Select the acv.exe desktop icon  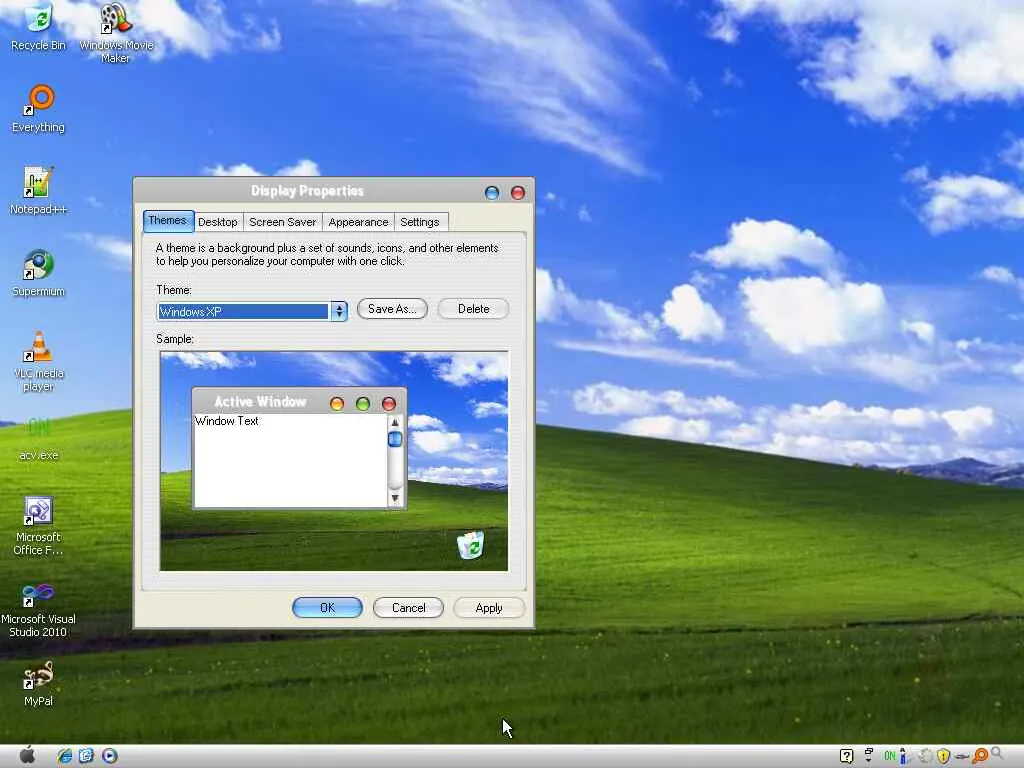(39, 438)
